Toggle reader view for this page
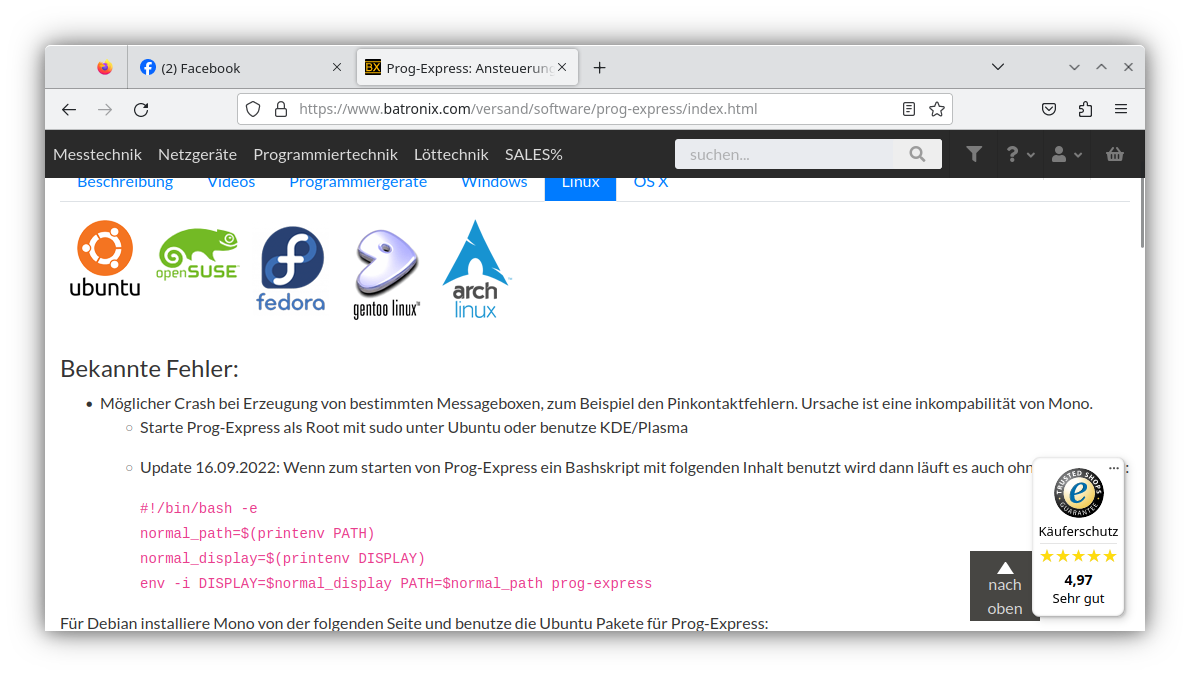 click(909, 109)
